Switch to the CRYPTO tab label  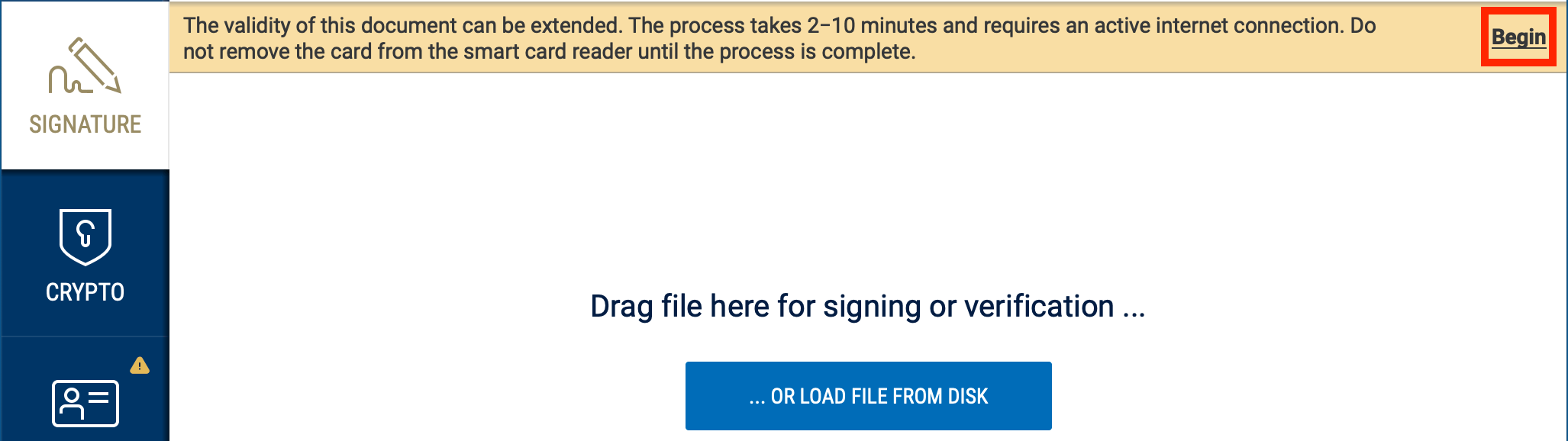pyautogui.click(x=85, y=292)
